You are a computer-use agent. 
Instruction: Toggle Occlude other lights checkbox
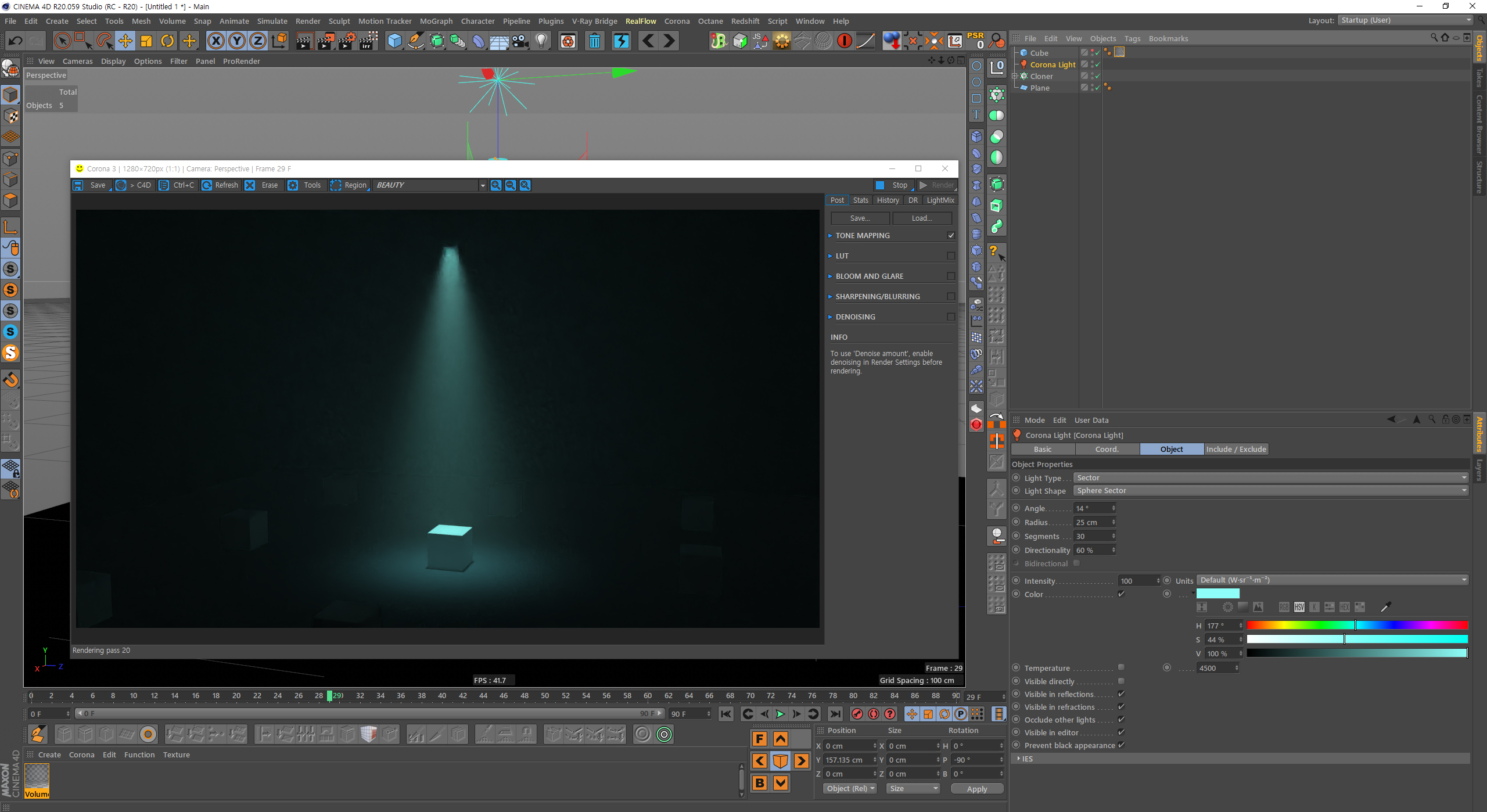pyautogui.click(x=1121, y=719)
